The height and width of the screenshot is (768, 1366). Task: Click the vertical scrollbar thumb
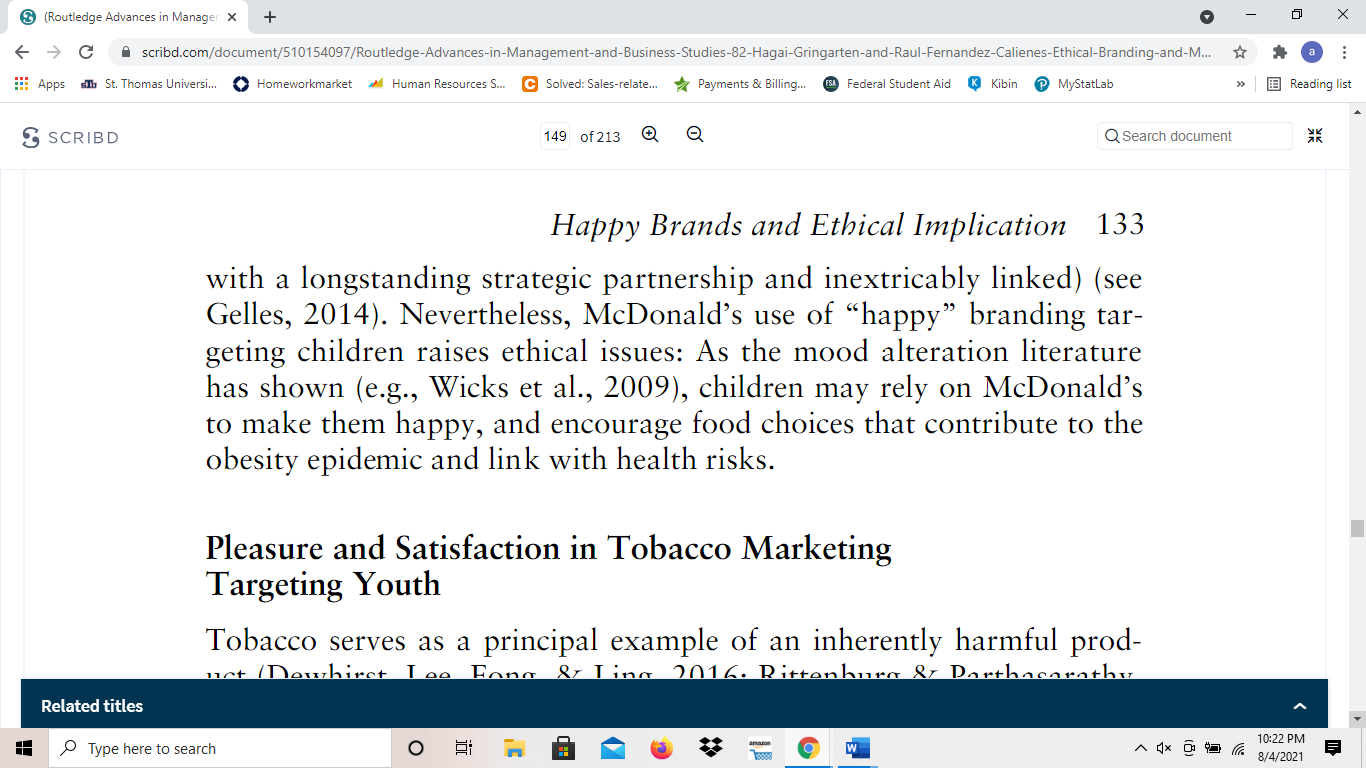pyautogui.click(x=1357, y=529)
